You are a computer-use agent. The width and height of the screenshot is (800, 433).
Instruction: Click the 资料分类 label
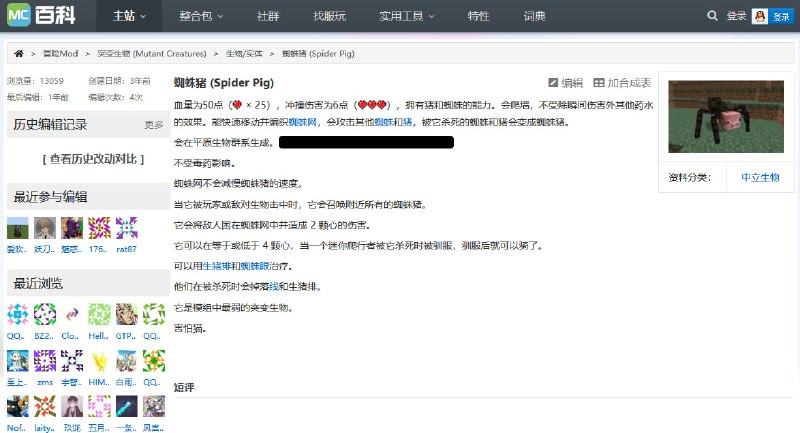(689, 177)
